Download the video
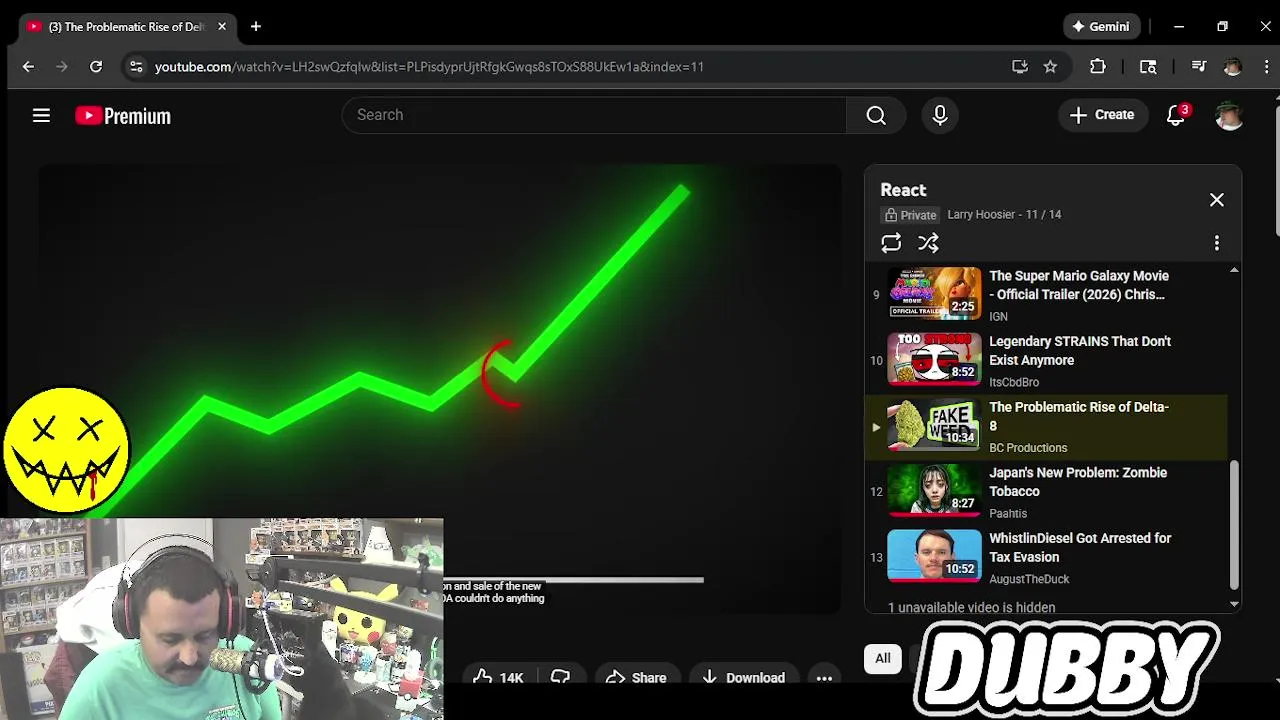 (x=744, y=677)
